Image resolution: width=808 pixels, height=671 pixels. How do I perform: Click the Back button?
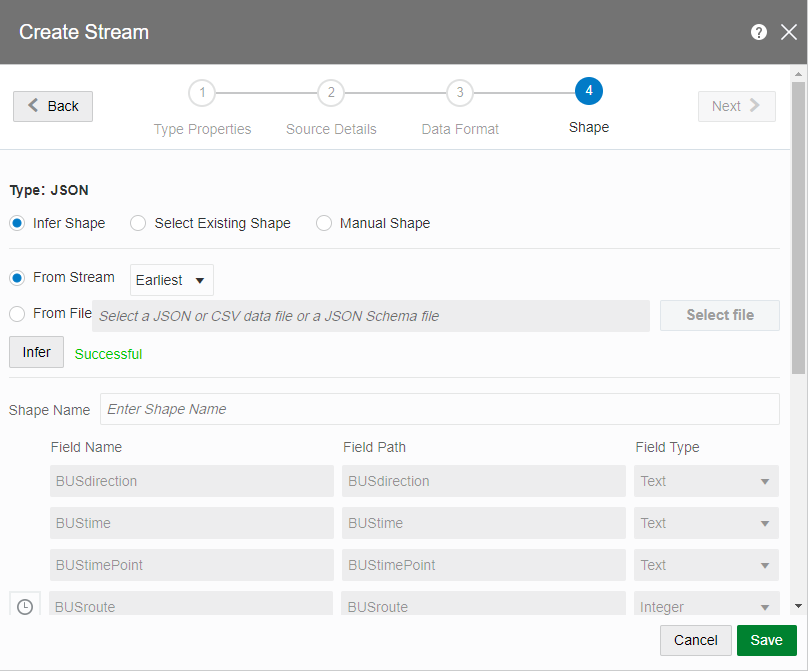coord(53,106)
